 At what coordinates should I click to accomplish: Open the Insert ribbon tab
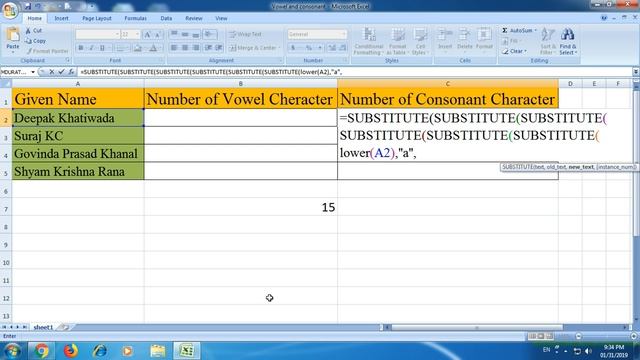[x=62, y=18]
